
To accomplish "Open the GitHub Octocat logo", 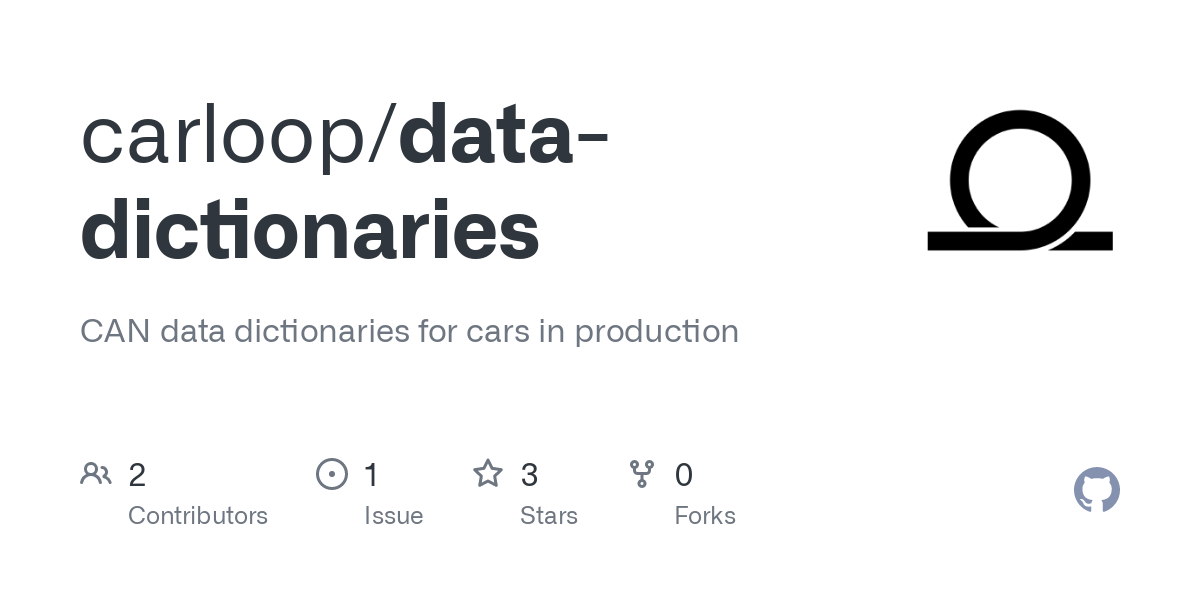I will pos(1097,490).
